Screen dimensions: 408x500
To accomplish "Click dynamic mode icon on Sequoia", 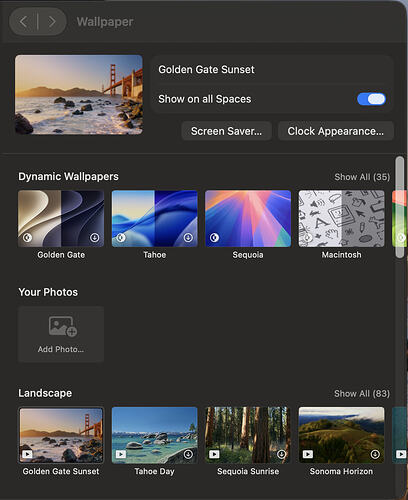I will point(214,237).
